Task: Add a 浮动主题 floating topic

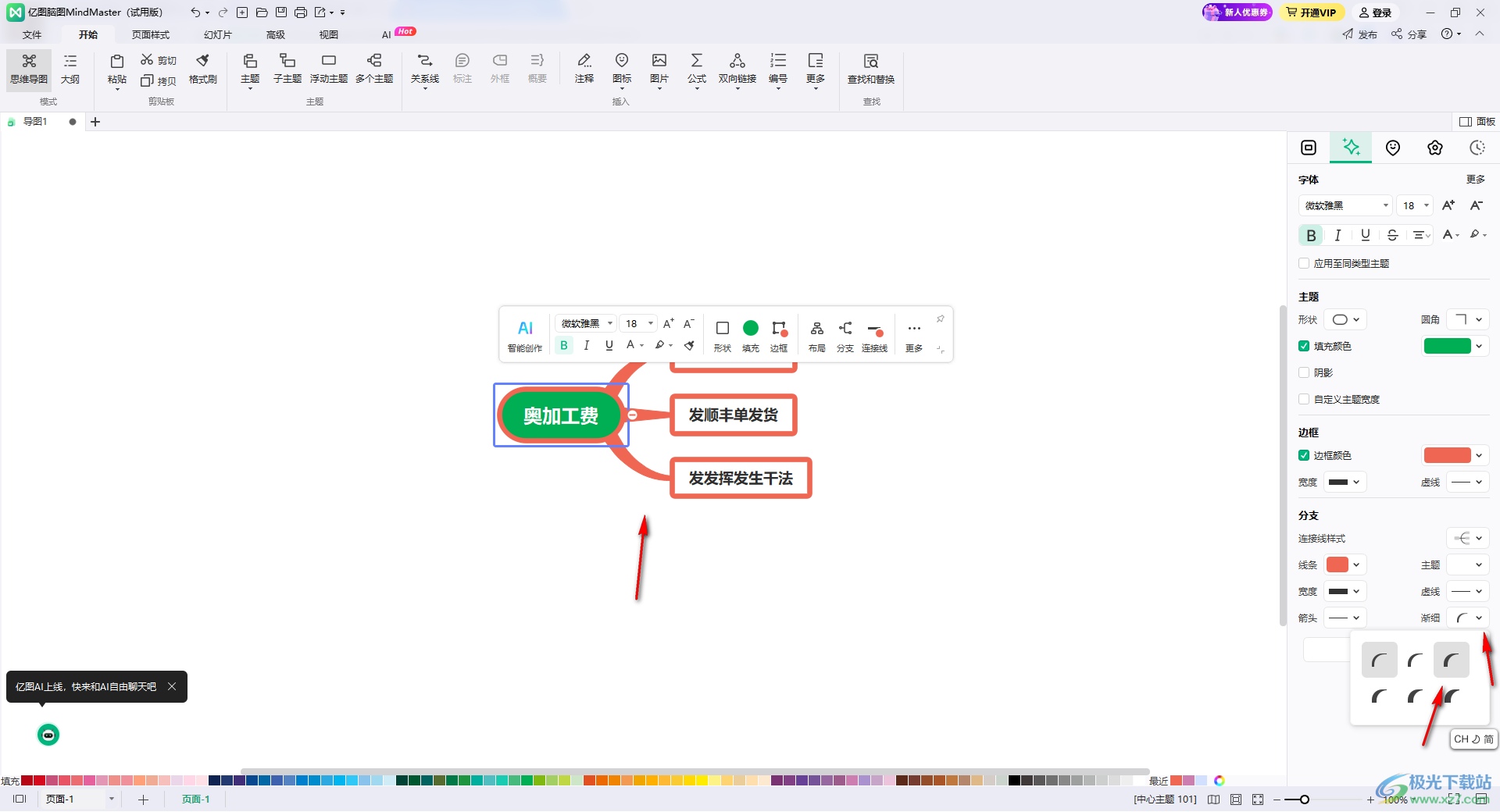Action: (x=329, y=69)
